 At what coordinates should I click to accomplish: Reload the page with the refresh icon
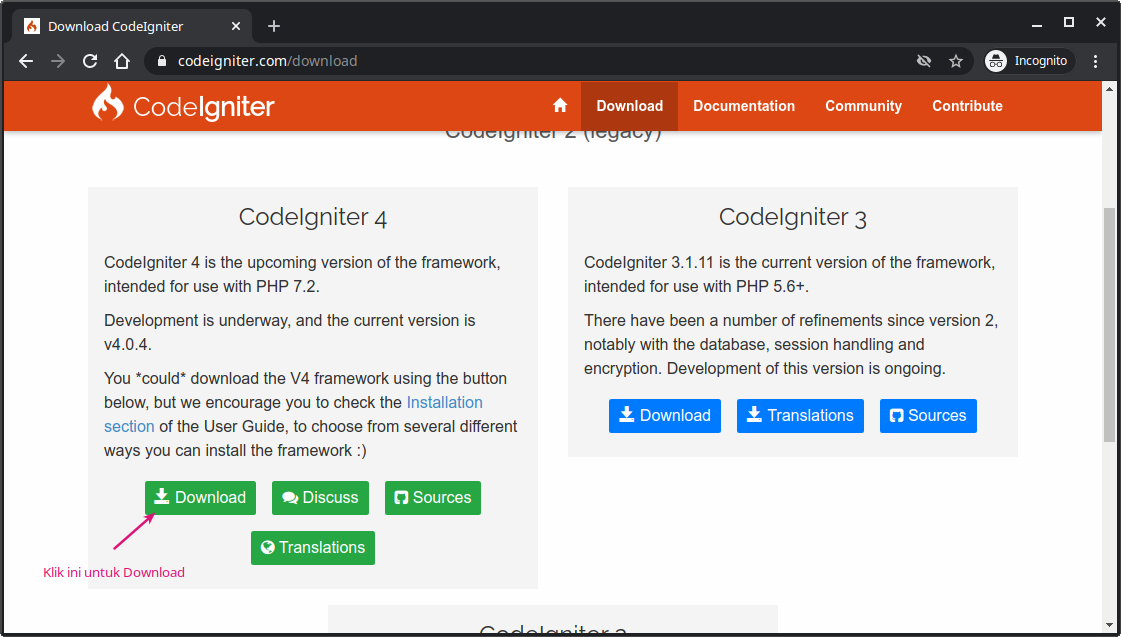pos(90,61)
